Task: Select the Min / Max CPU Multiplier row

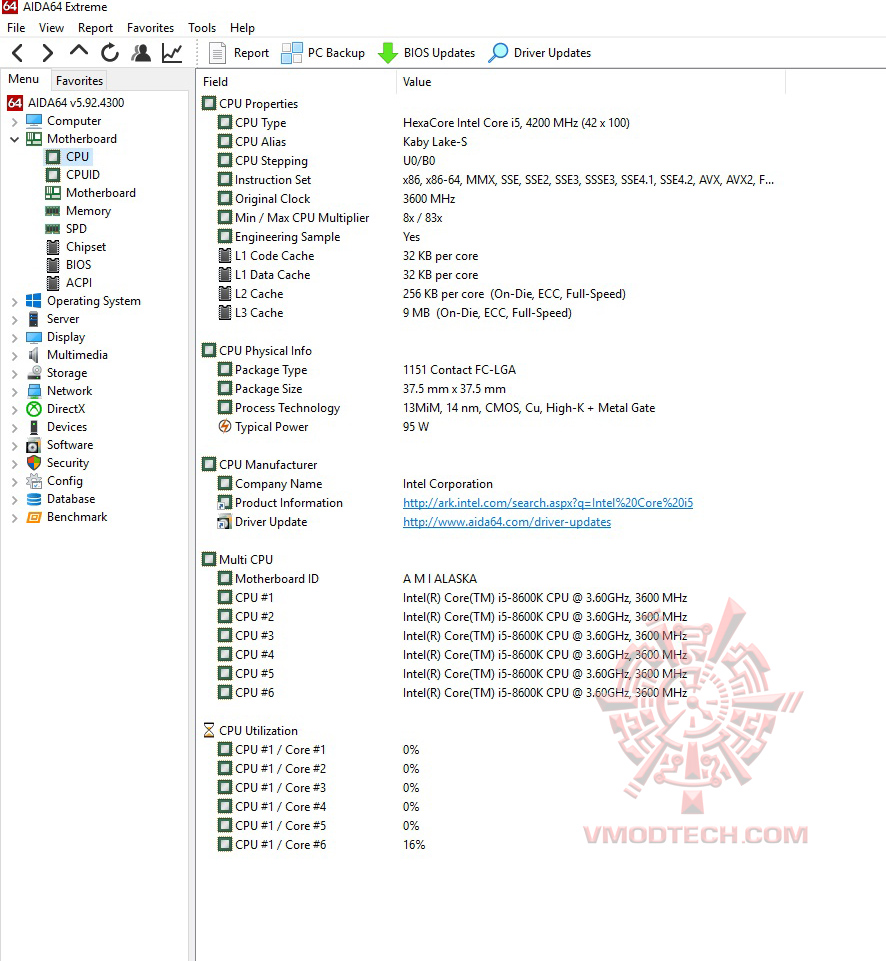Action: (490, 218)
